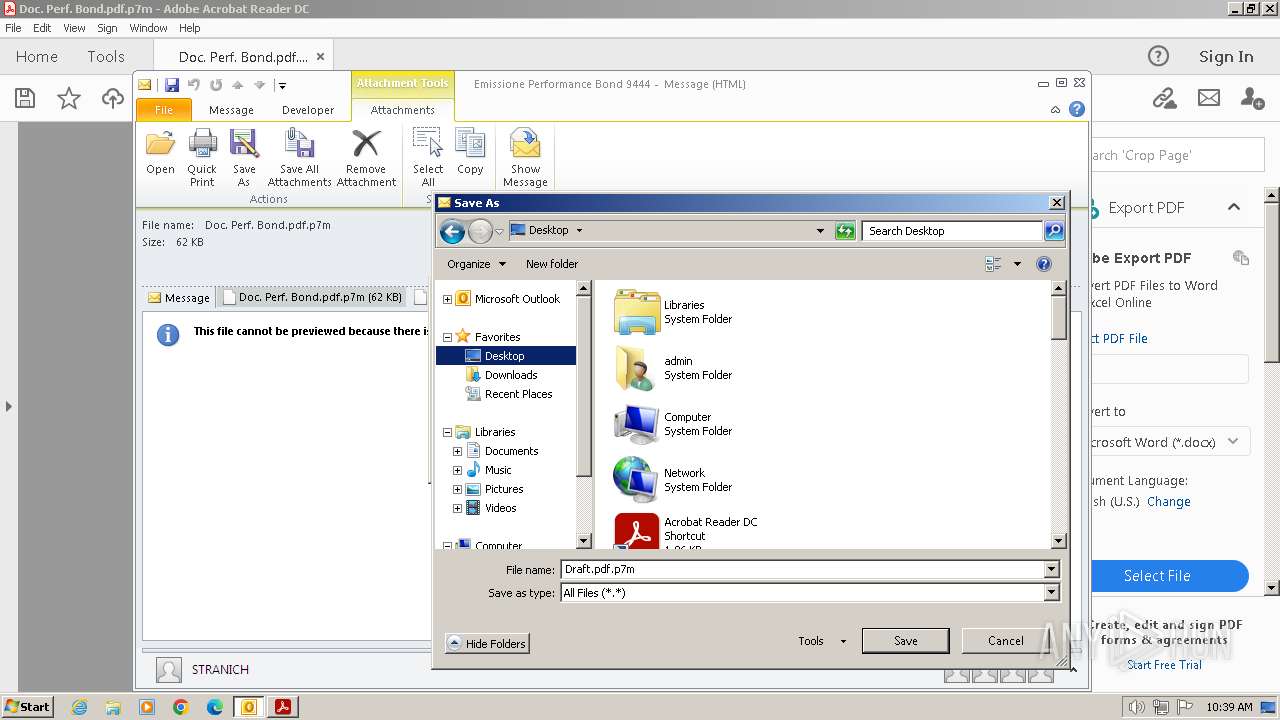Click the Edge taskbar icon
1280x720 pixels.
pos(215,707)
